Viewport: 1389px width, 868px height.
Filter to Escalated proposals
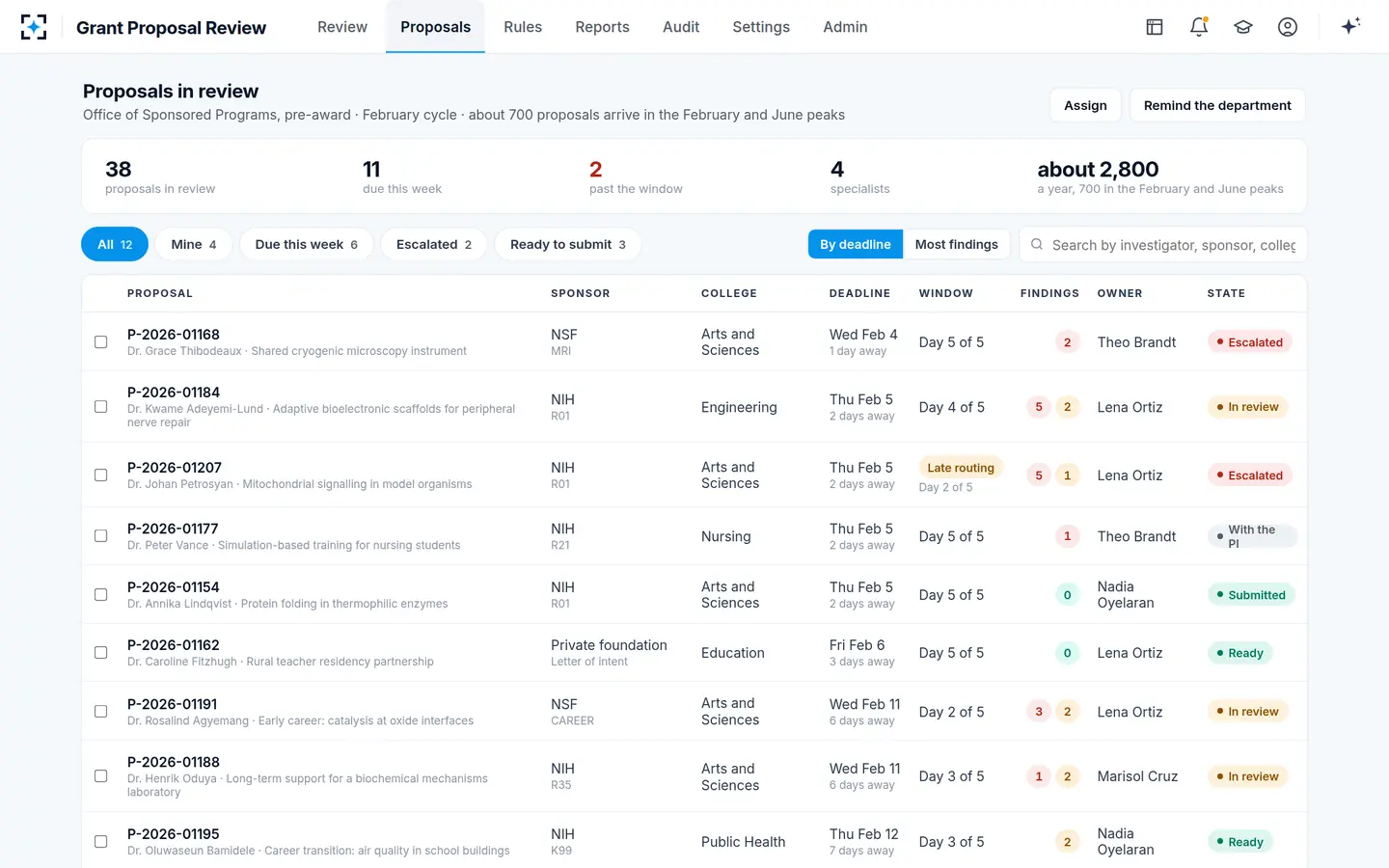(x=434, y=245)
